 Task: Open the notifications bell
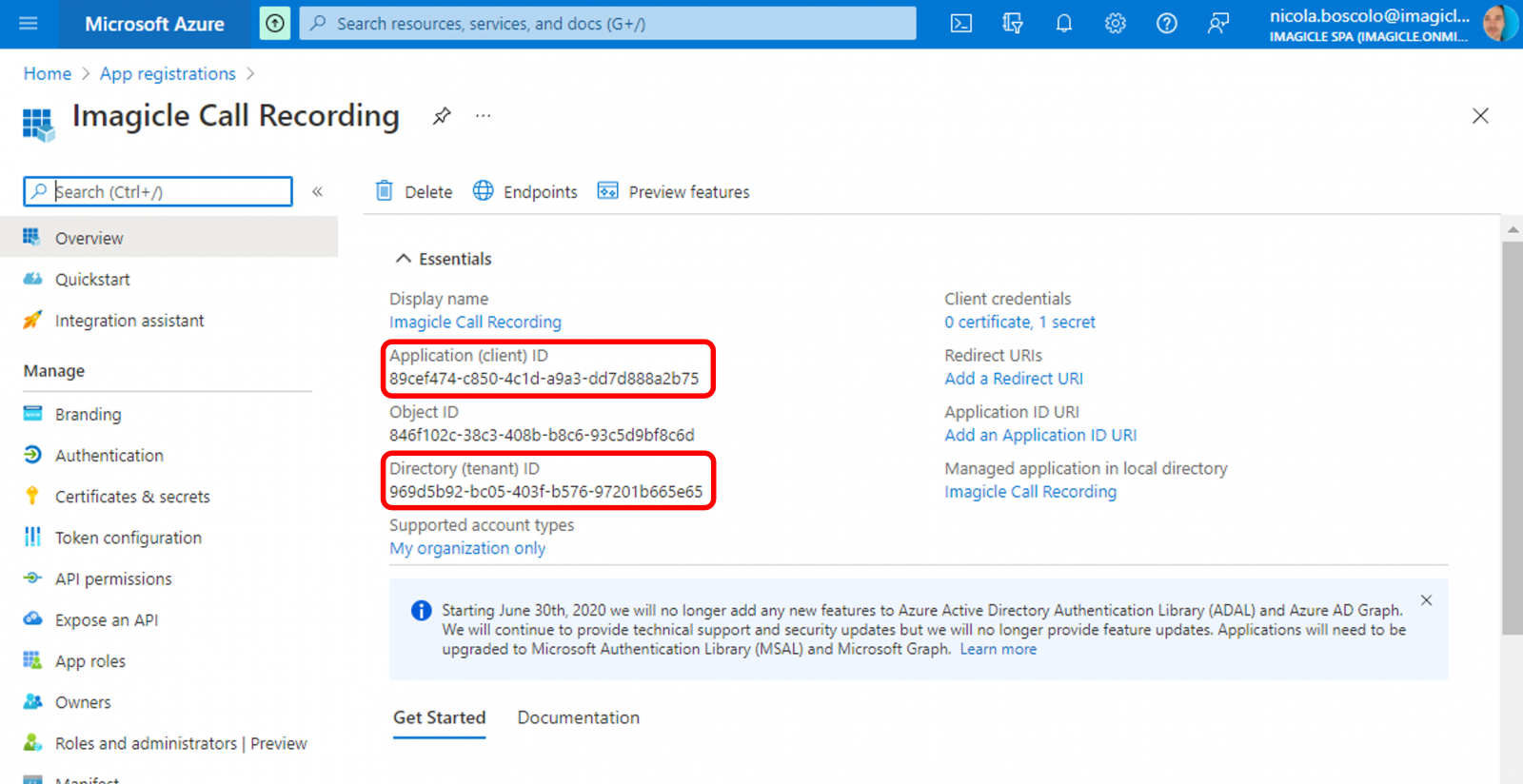[x=1064, y=24]
